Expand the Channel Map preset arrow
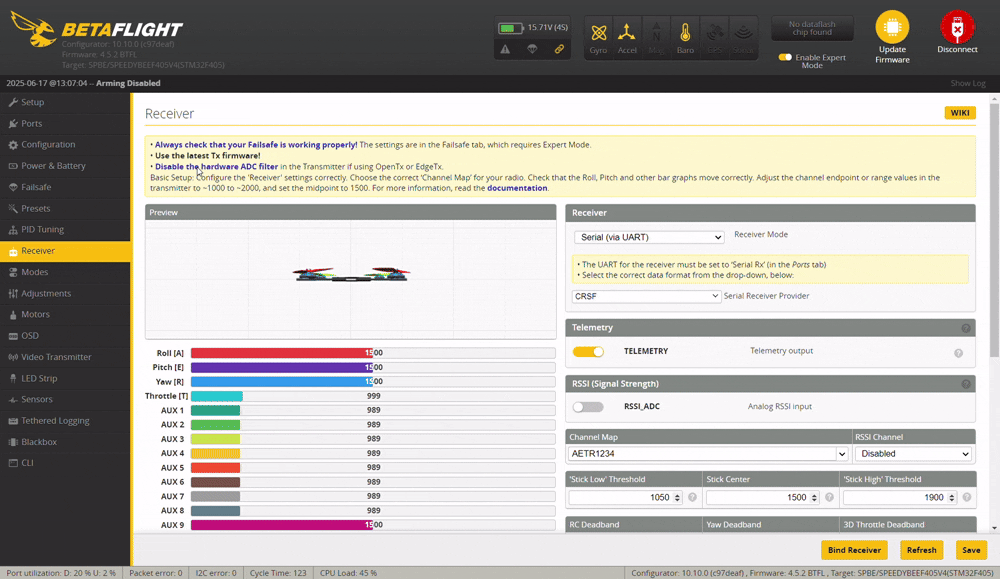This screenshot has height=579, width=1000. click(842, 454)
